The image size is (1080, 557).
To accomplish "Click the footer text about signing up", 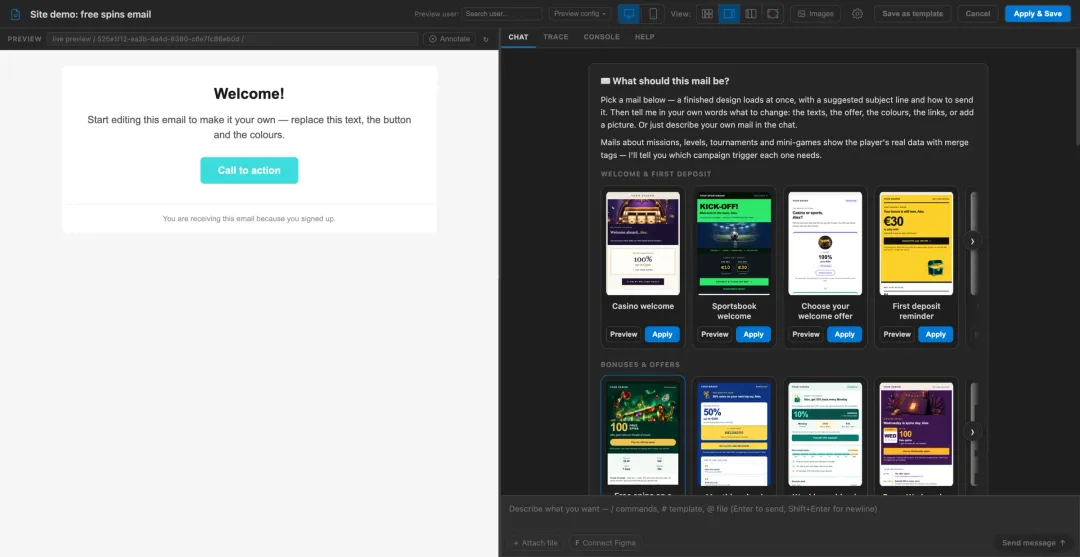I will point(249,218).
